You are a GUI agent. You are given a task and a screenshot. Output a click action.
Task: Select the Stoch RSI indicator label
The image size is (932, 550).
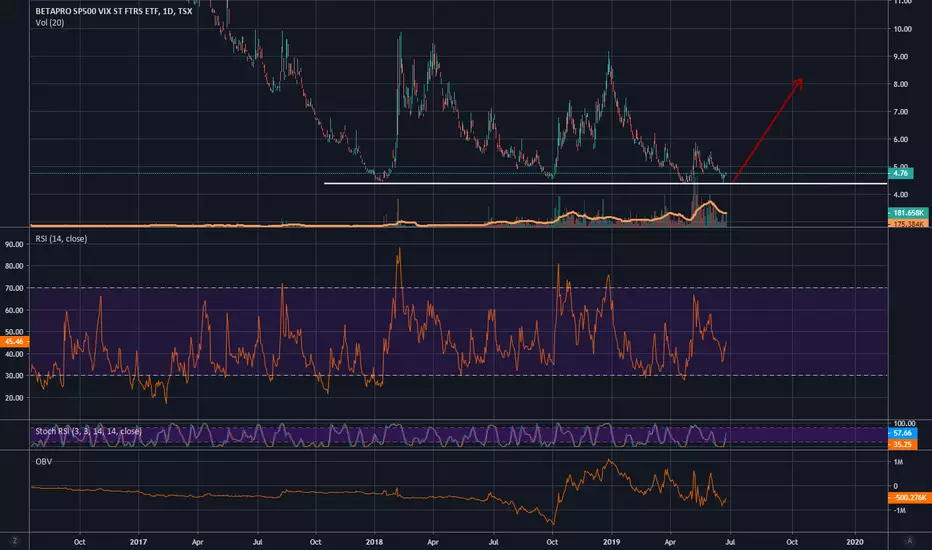(88, 431)
